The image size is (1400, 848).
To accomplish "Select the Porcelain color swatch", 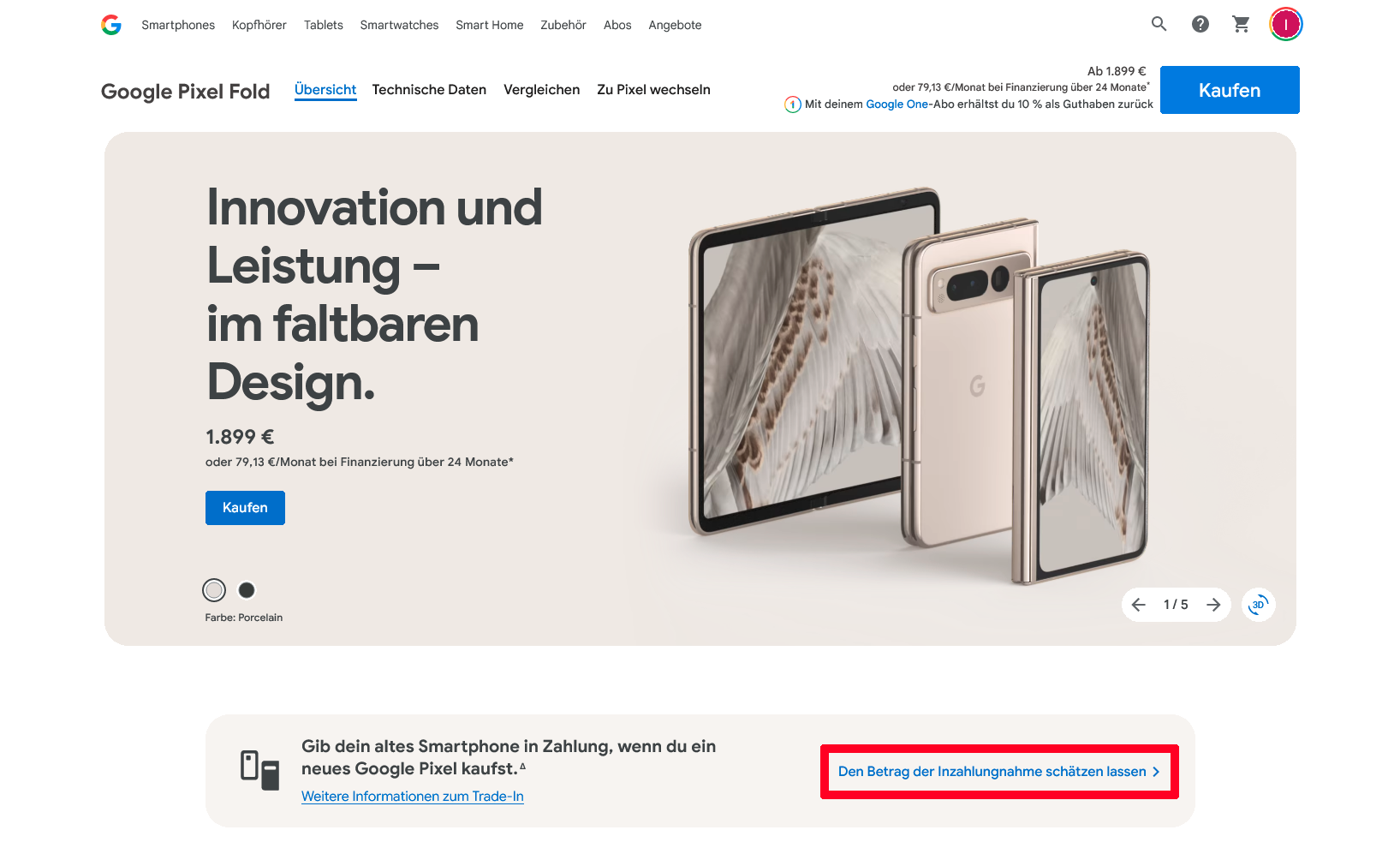I will pyautogui.click(x=214, y=590).
